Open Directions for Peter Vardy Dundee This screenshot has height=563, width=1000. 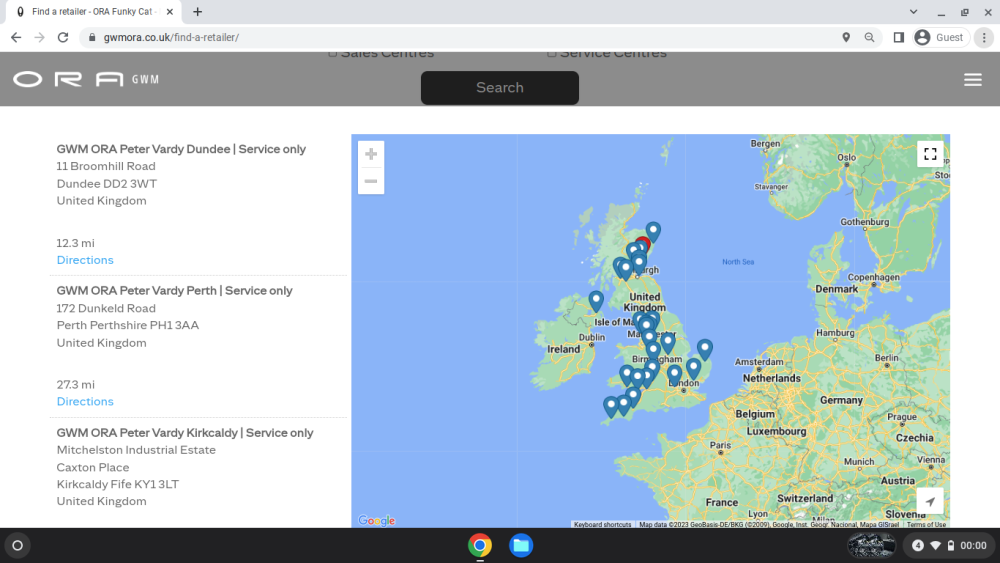pyautogui.click(x=85, y=260)
